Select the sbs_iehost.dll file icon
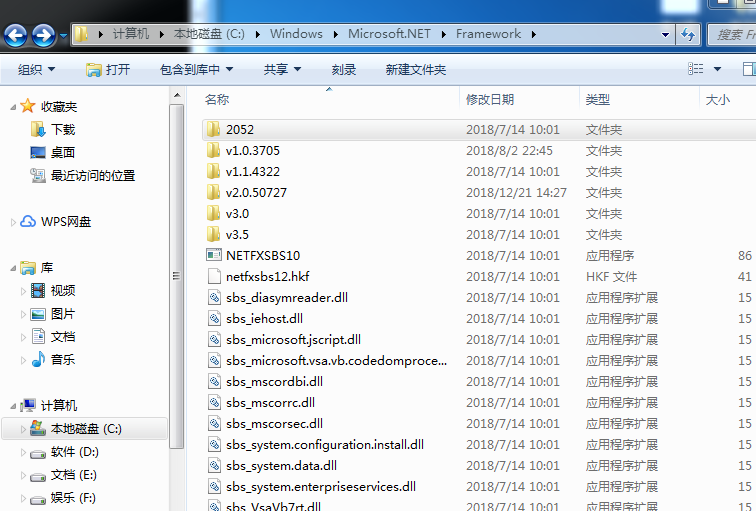The width and height of the screenshot is (756, 511). pos(214,318)
